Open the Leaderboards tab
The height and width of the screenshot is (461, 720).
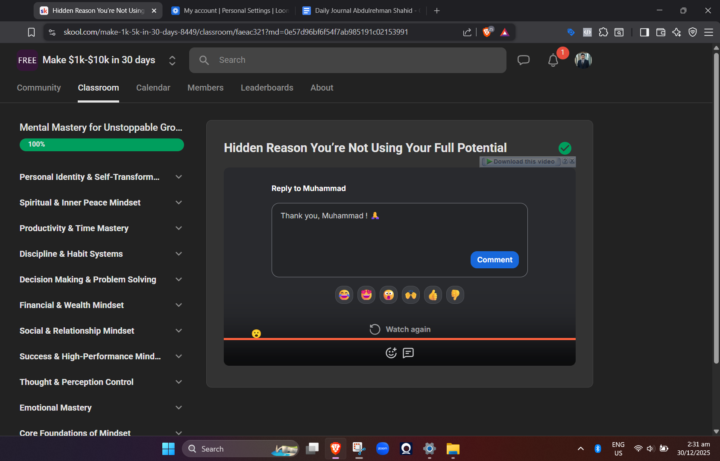pyautogui.click(x=267, y=88)
